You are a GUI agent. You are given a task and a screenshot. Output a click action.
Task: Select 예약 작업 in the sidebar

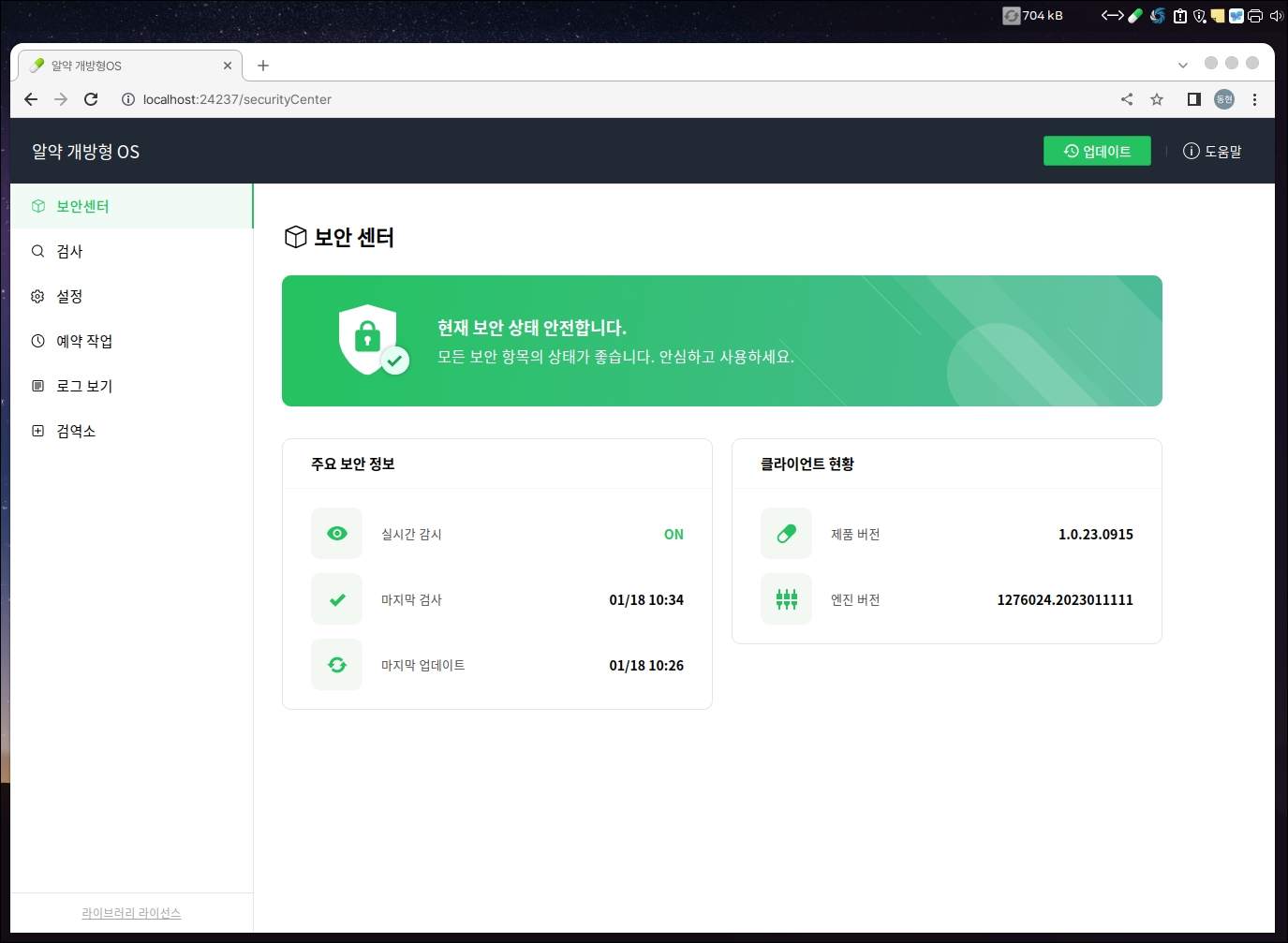84,341
